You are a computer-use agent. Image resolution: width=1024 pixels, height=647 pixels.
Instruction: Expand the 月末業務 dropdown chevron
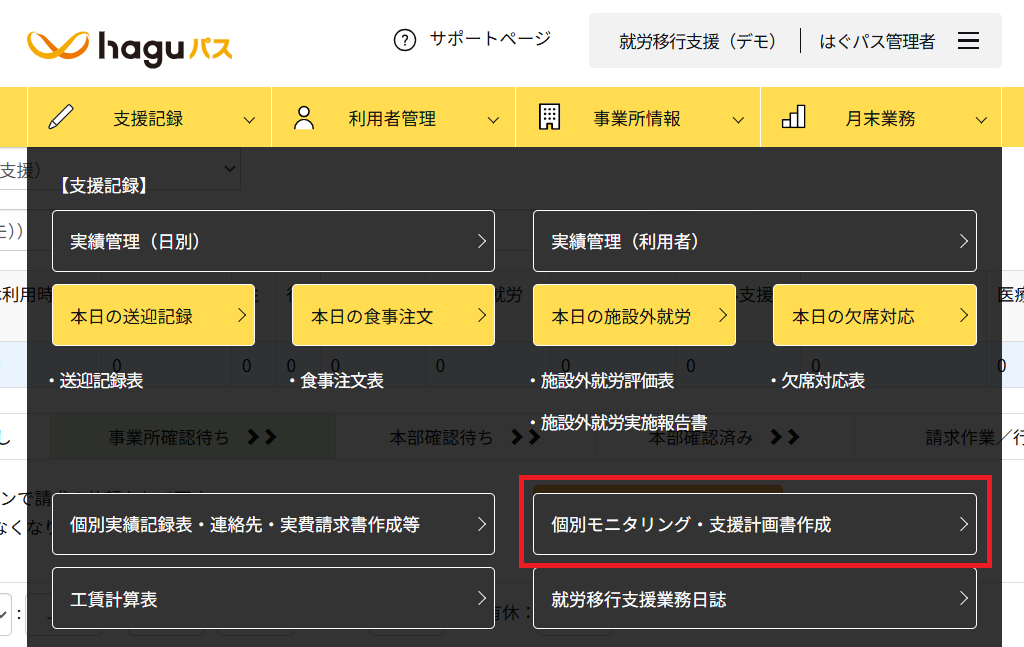(x=981, y=120)
